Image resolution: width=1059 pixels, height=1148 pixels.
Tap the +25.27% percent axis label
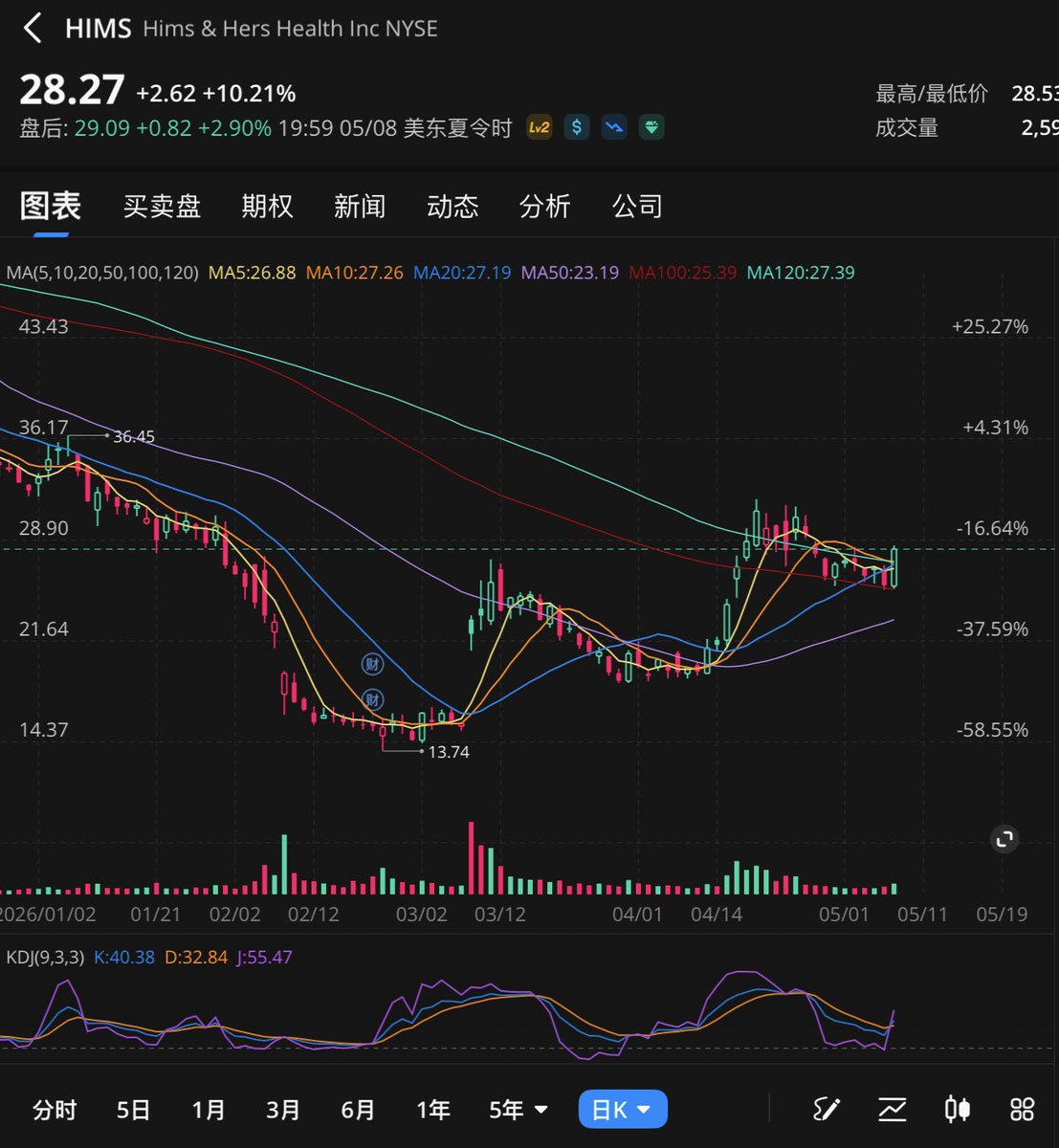click(x=990, y=326)
